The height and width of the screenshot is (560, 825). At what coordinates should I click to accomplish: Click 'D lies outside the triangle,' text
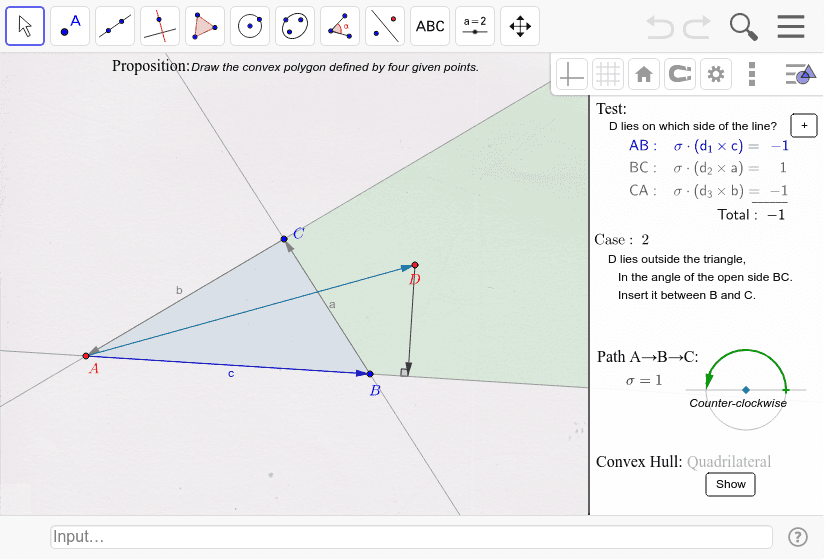[677, 259]
